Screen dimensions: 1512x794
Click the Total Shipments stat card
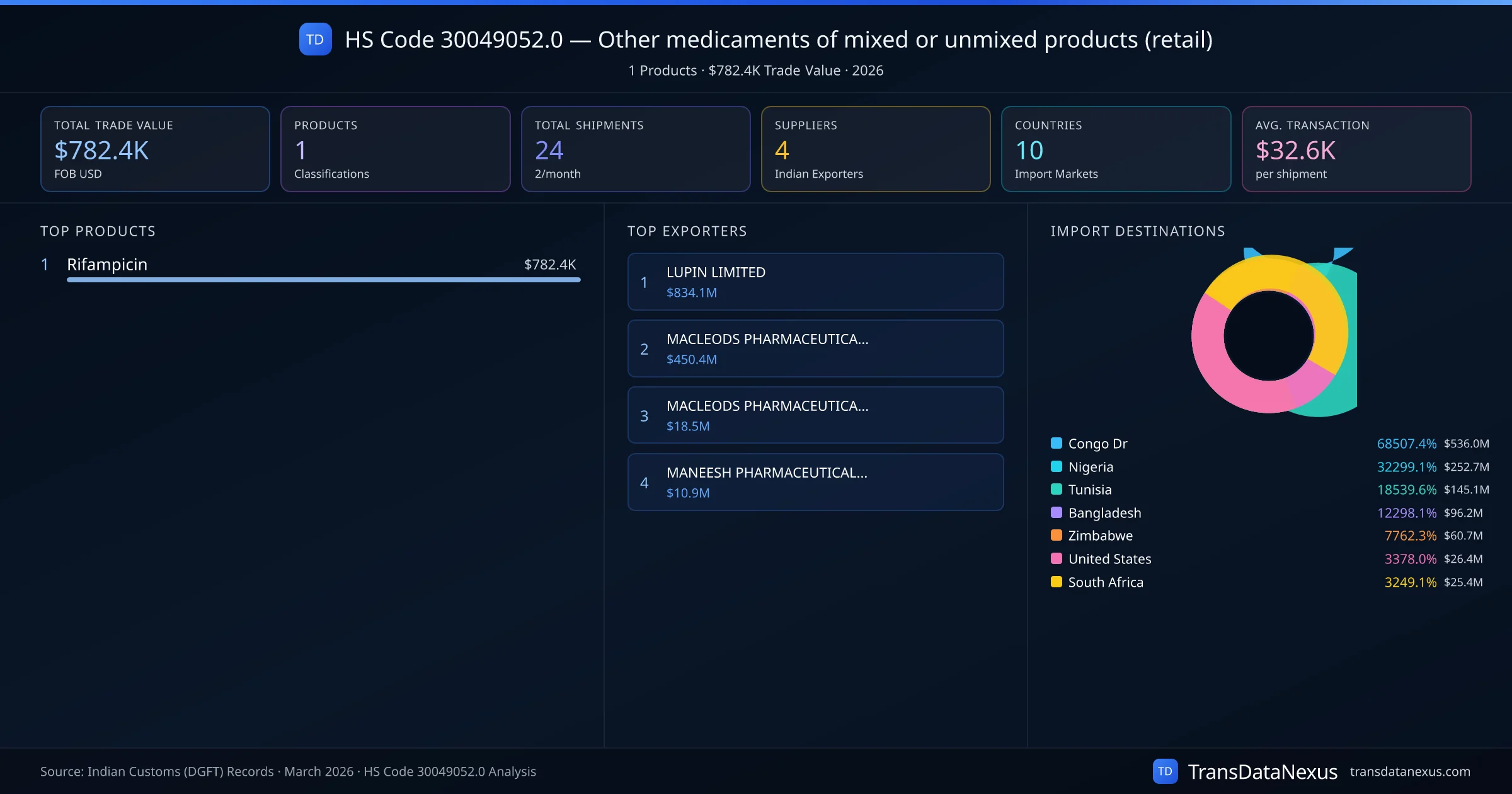(x=635, y=149)
